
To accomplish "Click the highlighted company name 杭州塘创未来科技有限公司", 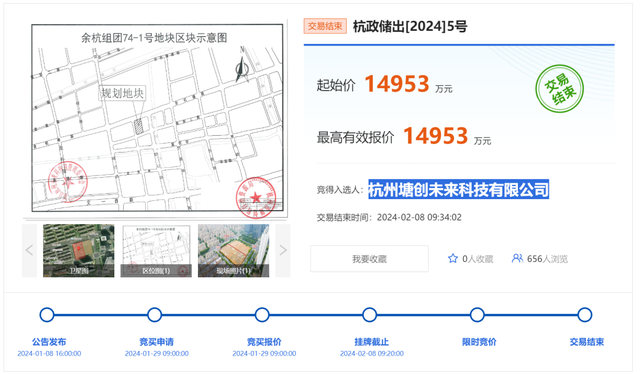I will tap(458, 189).
